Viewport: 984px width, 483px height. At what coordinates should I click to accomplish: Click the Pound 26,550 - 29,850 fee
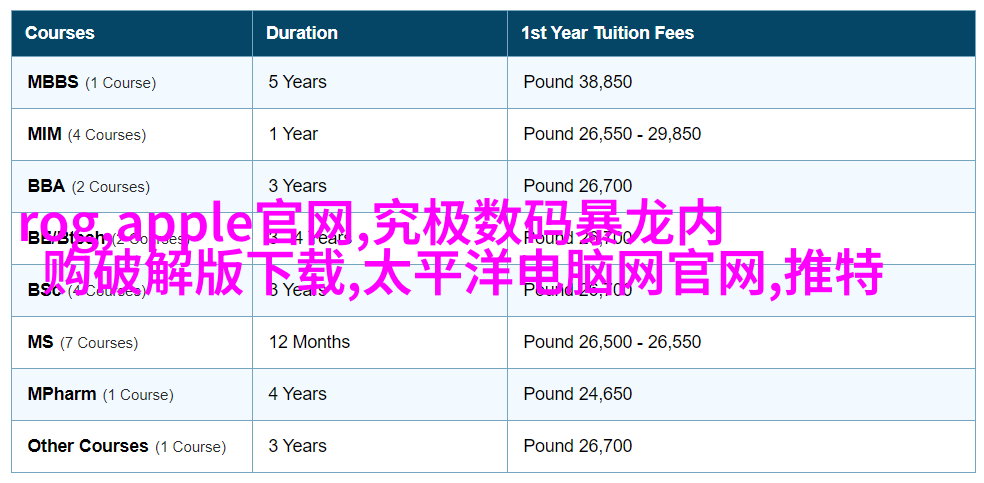coord(612,134)
